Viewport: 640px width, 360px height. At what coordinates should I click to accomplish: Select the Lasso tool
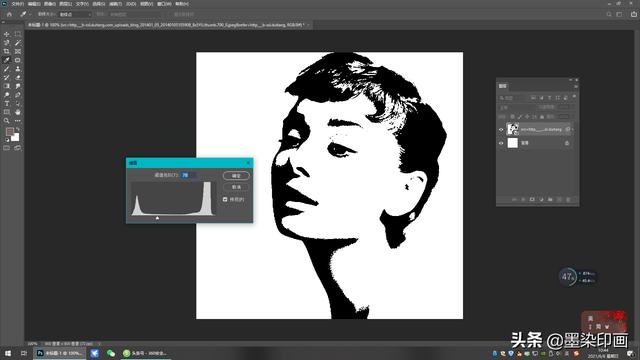7,43
